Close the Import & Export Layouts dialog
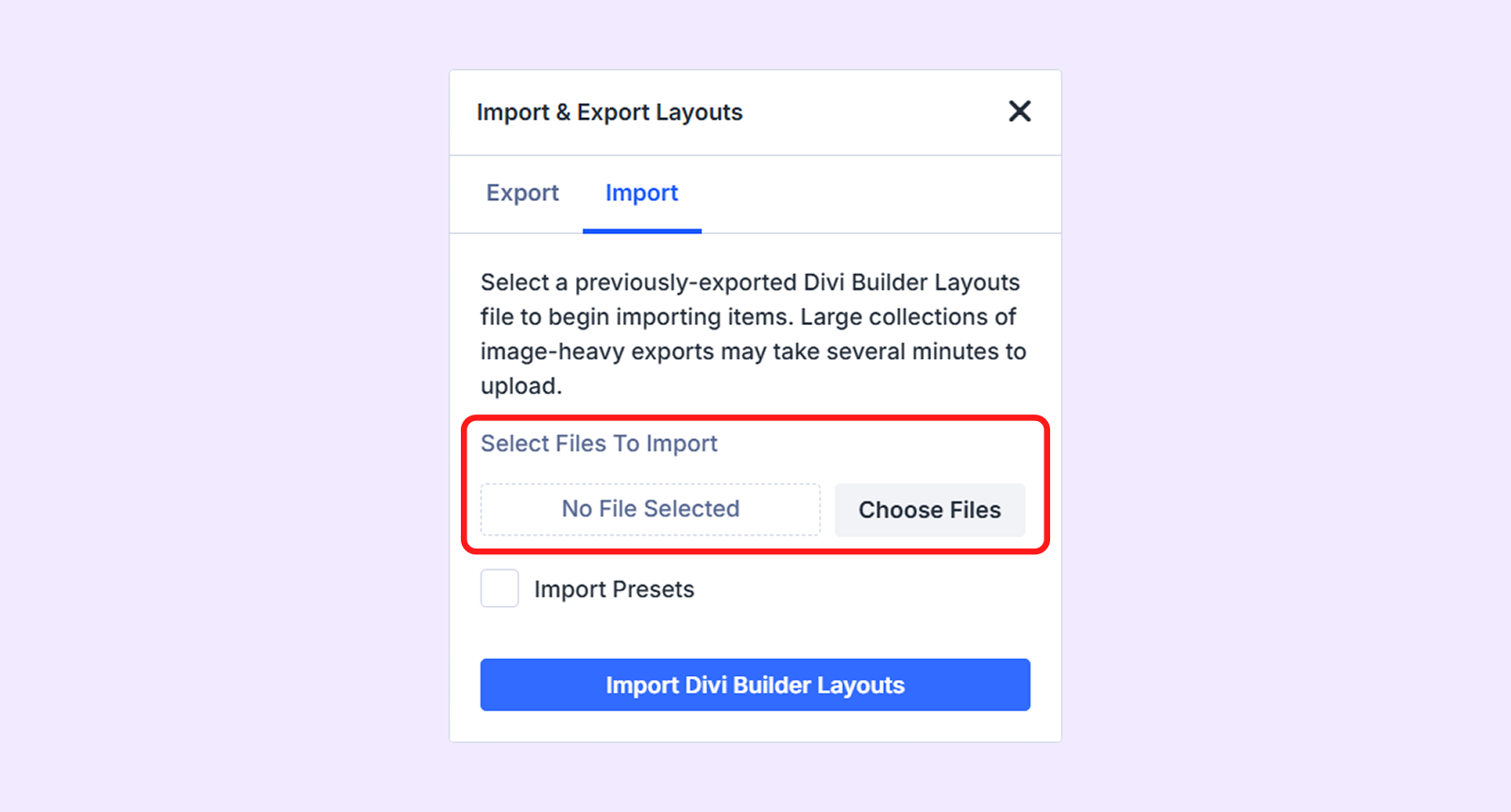 click(x=1020, y=111)
